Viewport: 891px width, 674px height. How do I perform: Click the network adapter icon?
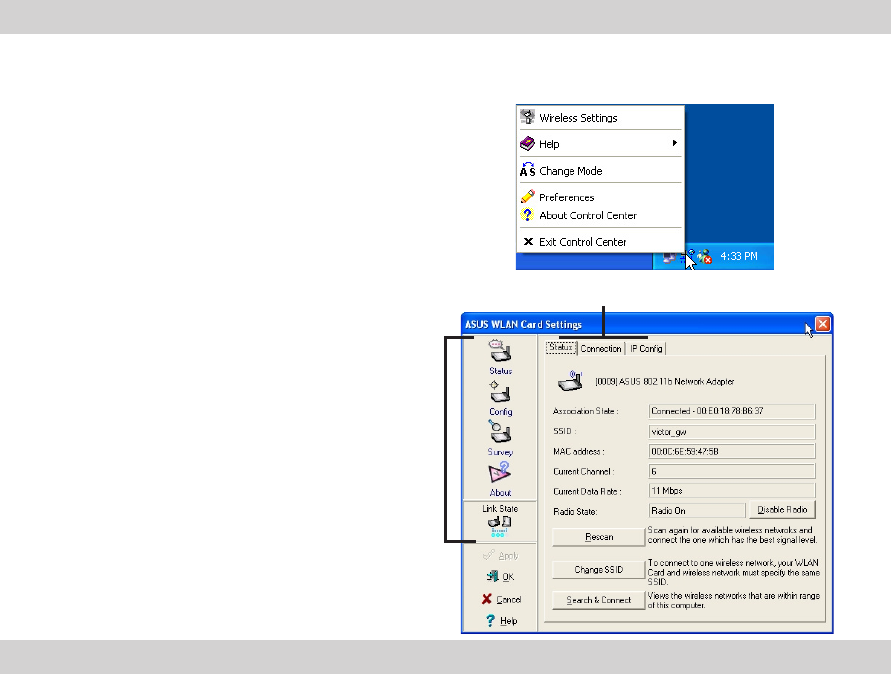pyautogui.click(x=571, y=381)
